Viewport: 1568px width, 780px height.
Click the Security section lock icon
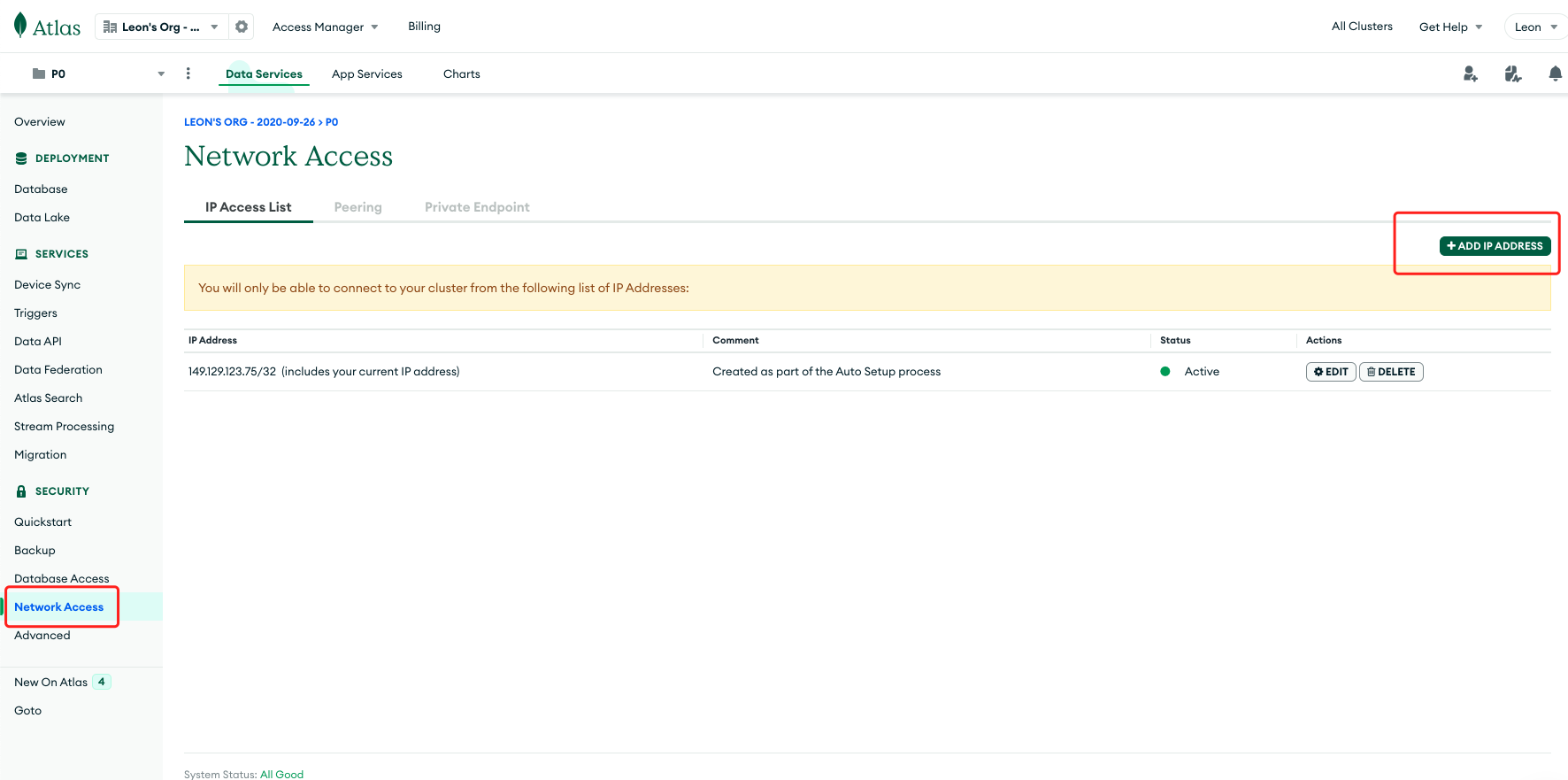click(x=21, y=491)
